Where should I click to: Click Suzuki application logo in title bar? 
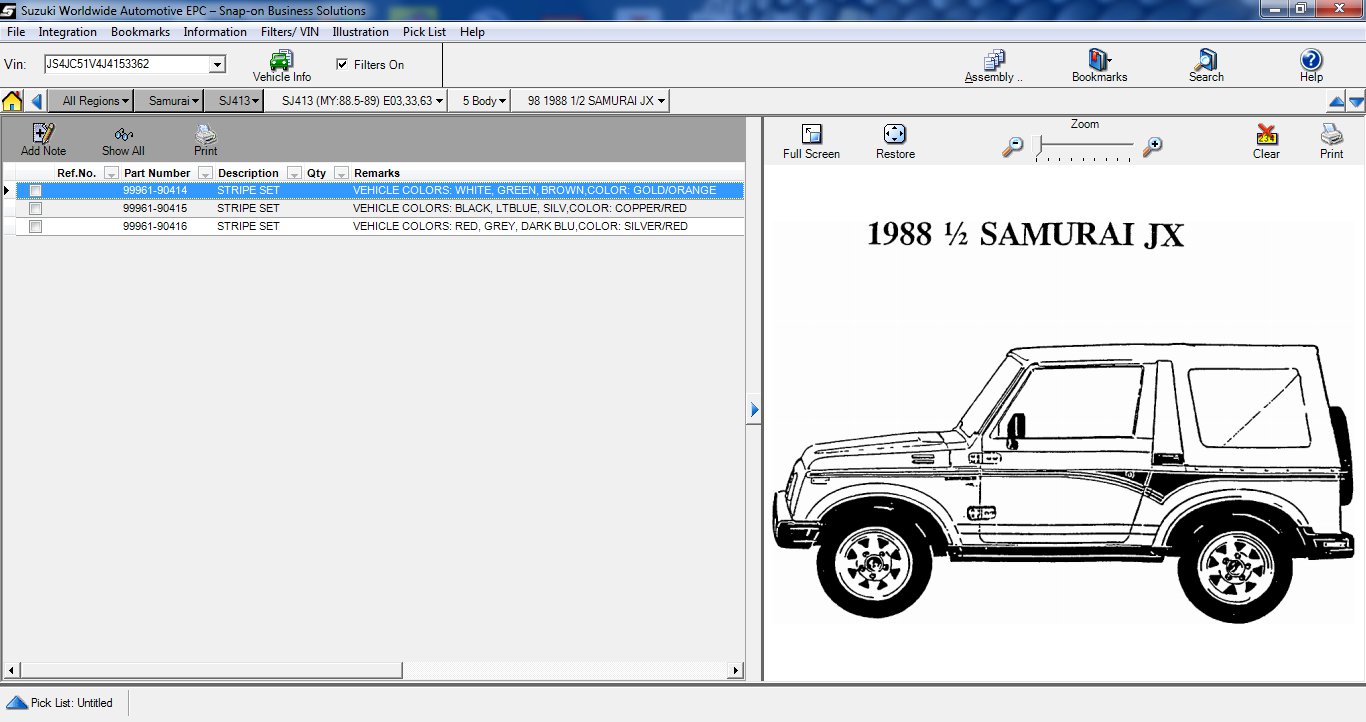pos(9,10)
